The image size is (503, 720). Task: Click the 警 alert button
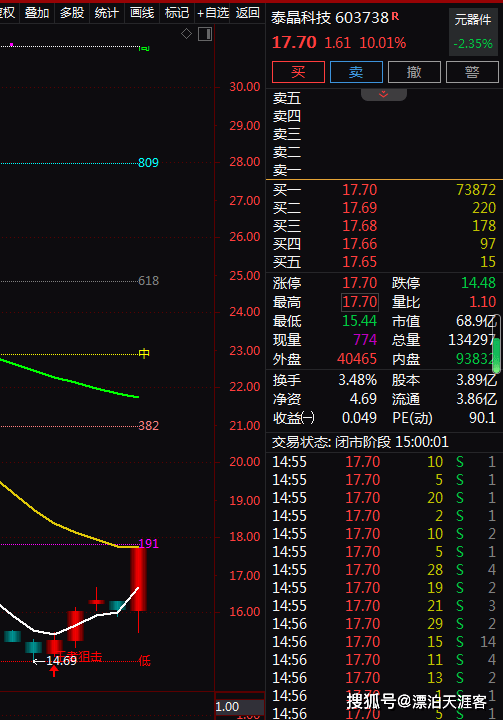tap(472, 72)
